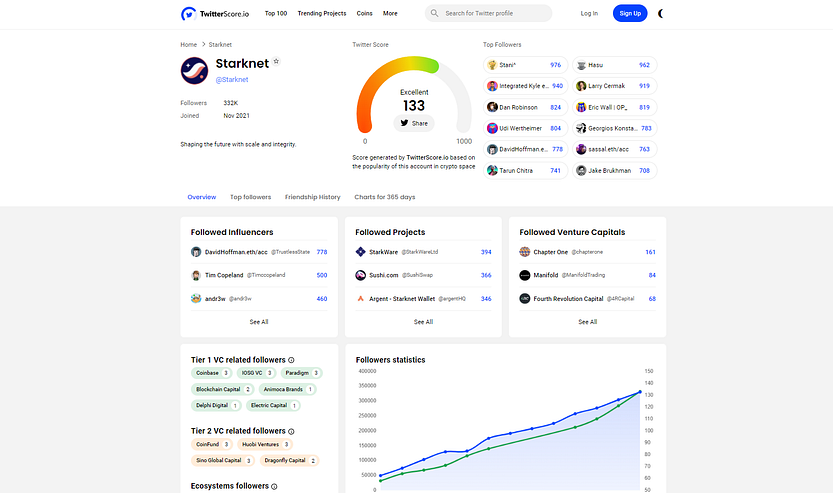Screen dimensions: 833x493
Task: Click Jake Brukhman avatar icon
Action: tap(581, 171)
